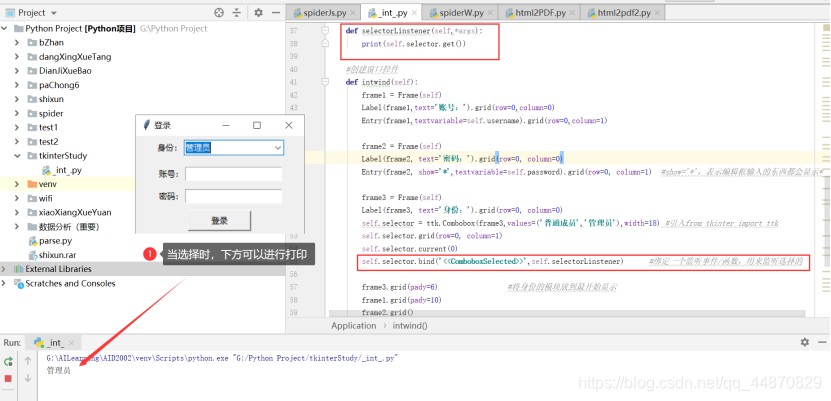Open the 身份 combobox in login window
The image size is (831, 401).
pyautogui.click(x=234, y=148)
